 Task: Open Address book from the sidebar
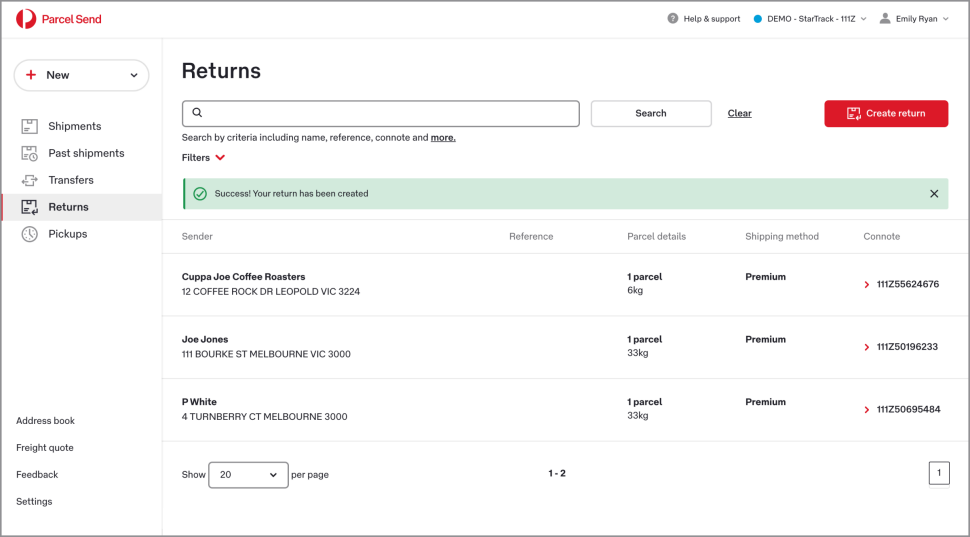click(x=45, y=421)
